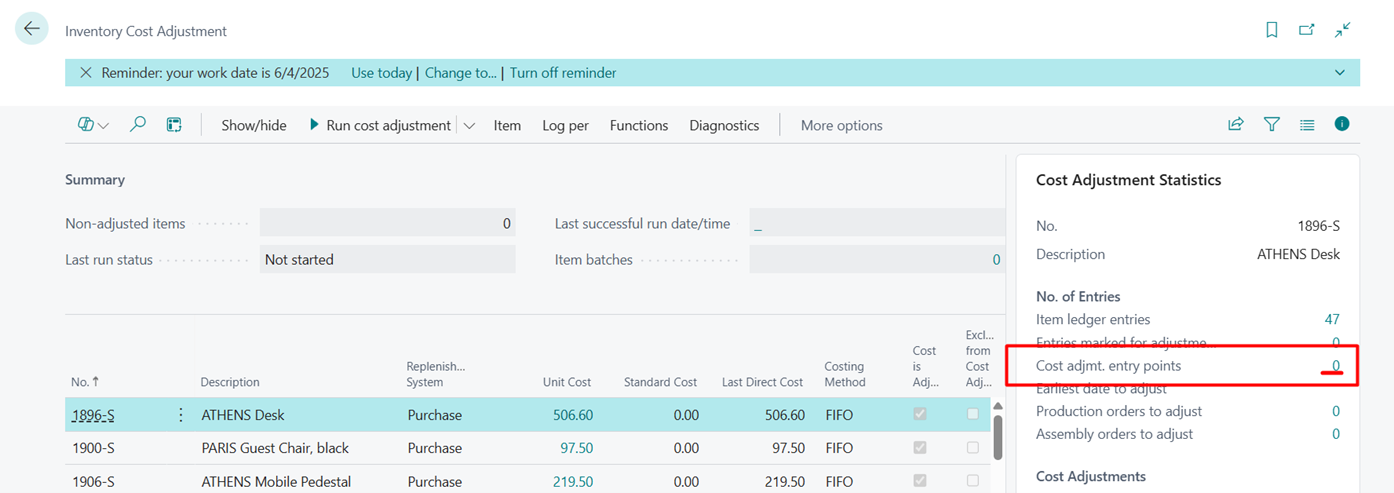Collapse page with the shrink arrows icon
Image resolution: width=1394 pixels, height=493 pixels.
point(1343,30)
